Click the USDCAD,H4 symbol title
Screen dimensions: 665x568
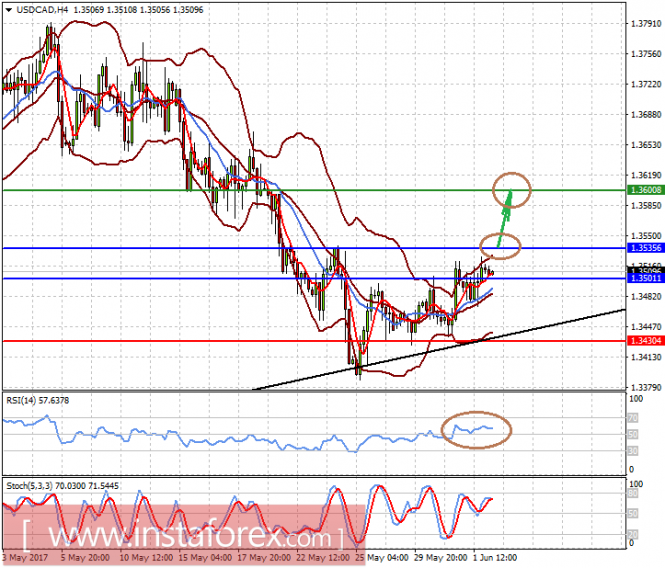(x=42, y=10)
